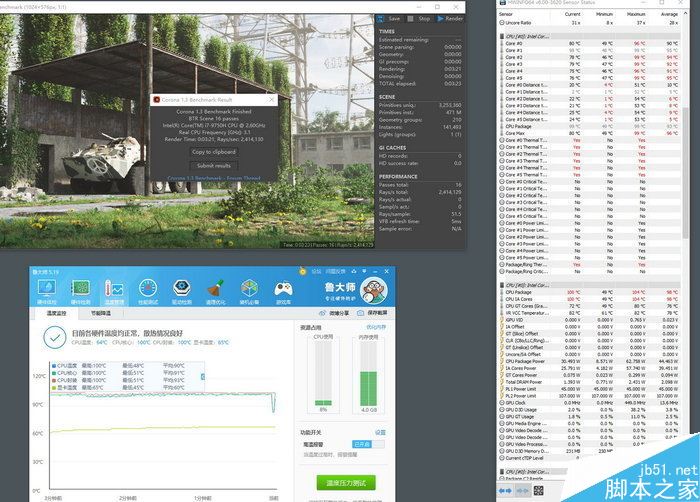Image resolution: width=700 pixels, height=502 pixels.
Task: Click Submit results in Corona result dialog
Action: click(214, 166)
